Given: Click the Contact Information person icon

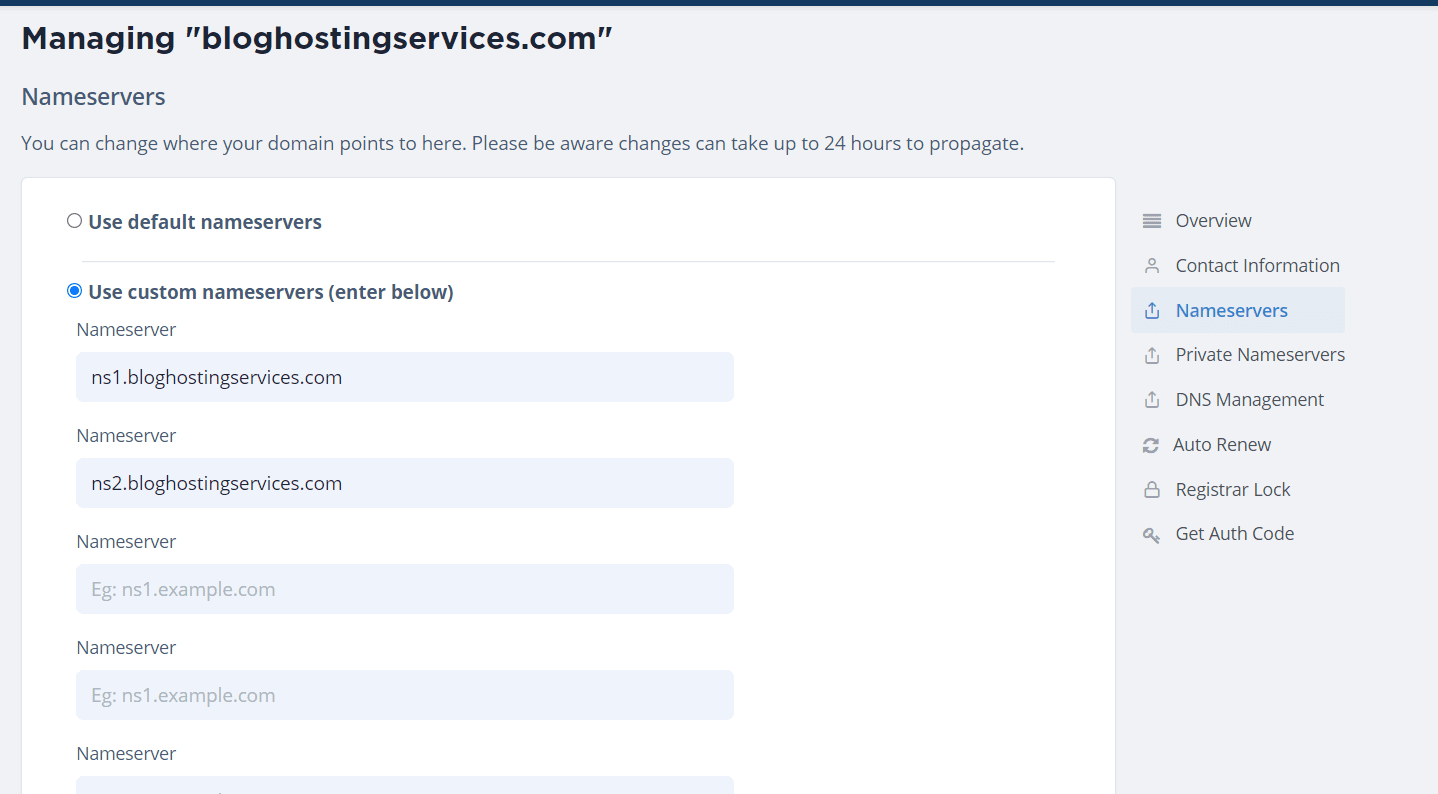Looking at the screenshot, I should click(x=1150, y=264).
